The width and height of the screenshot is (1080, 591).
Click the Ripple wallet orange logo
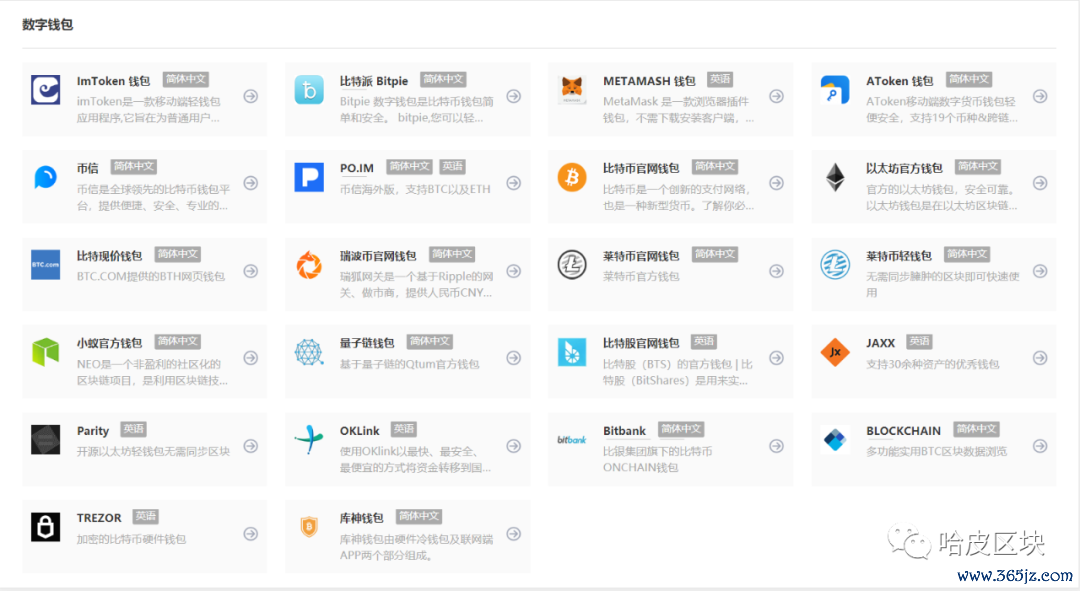(309, 265)
